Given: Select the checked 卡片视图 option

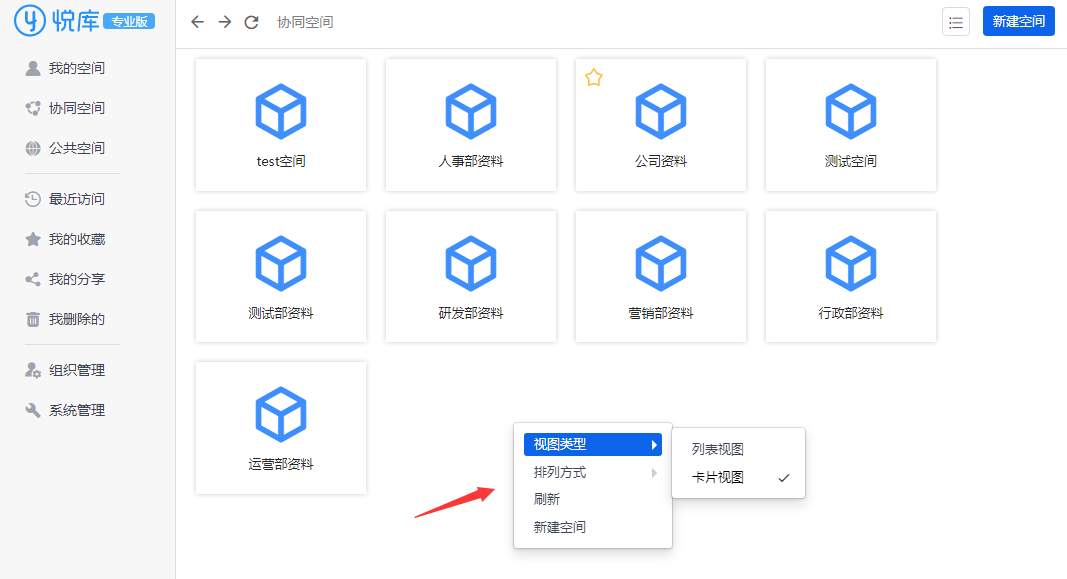Looking at the screenshot, I should (718, 477).
